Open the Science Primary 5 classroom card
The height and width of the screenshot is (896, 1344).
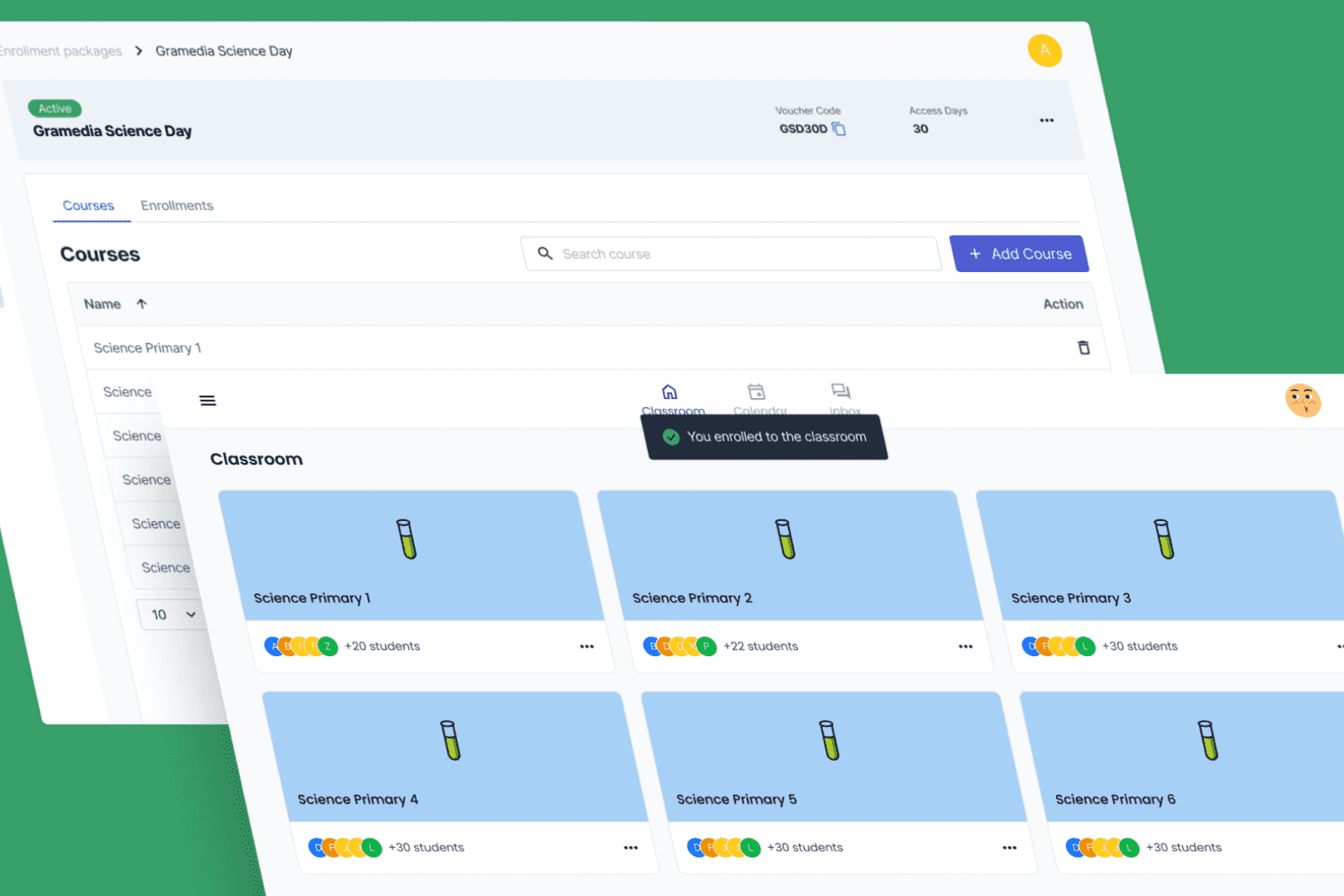pos(838,782)
